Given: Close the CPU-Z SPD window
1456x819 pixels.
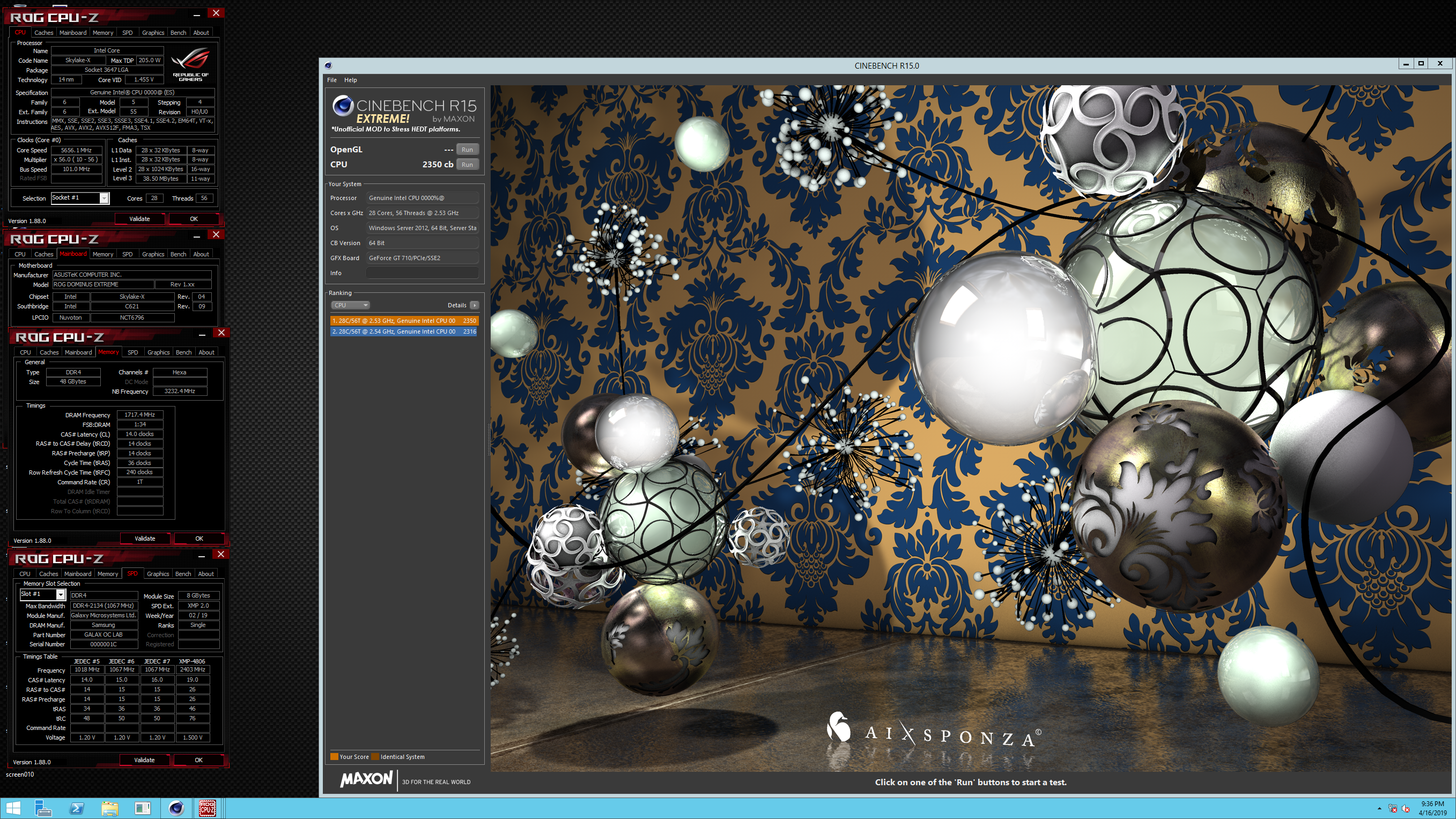Looking at the screenshot, I should [221, 555].
